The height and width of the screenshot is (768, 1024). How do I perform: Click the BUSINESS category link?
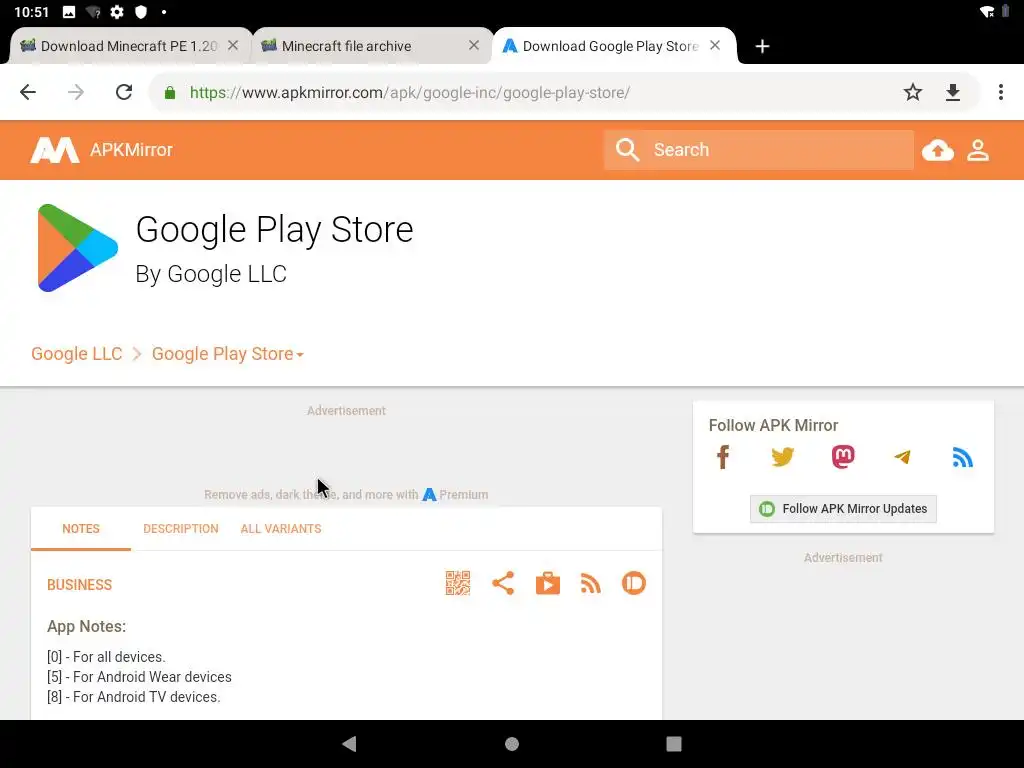79,584
